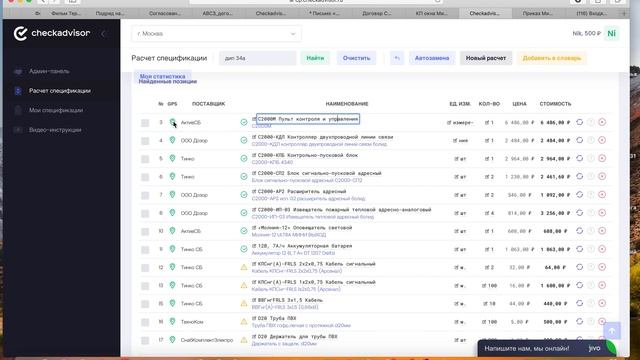Delete the С2000М row with red circle icon

(x=602, y=122)
